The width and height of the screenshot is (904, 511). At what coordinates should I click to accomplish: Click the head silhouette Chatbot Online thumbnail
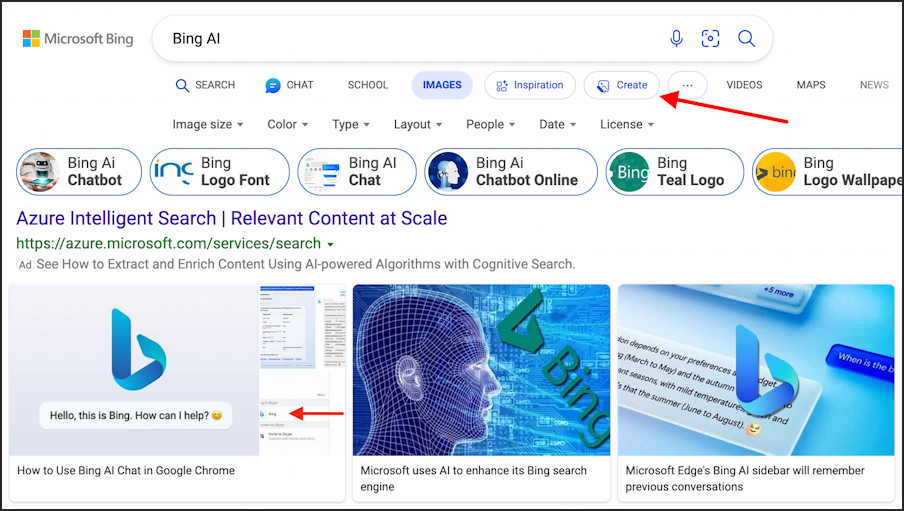click(x=448, y=172)
